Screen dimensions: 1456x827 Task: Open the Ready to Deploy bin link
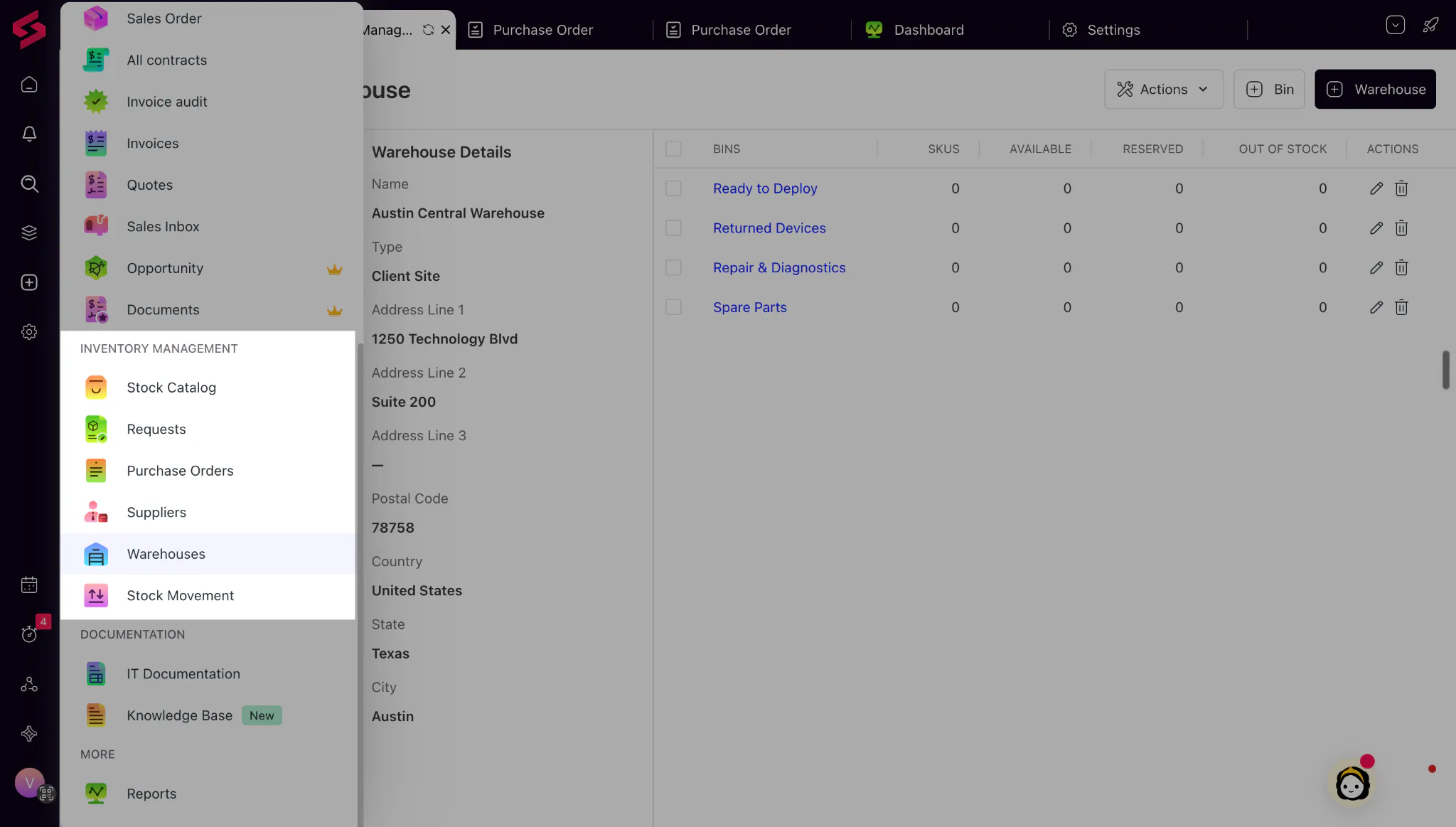pyautogui.click(x=765, y=188)
